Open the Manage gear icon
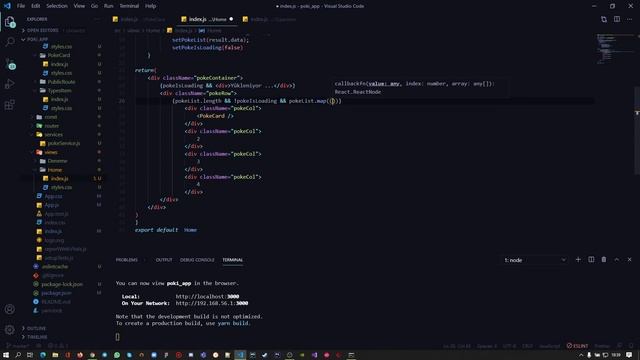Image resolution: width=640 pixels, height=360 pixels. pos(10,329)
